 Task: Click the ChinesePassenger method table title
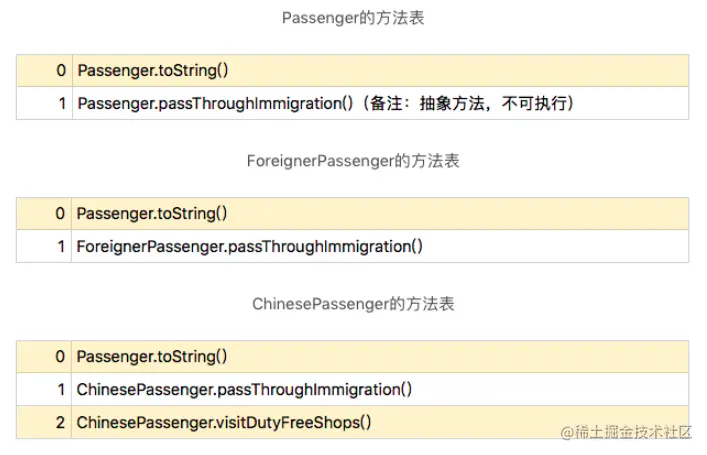click(x=353, y=304)
